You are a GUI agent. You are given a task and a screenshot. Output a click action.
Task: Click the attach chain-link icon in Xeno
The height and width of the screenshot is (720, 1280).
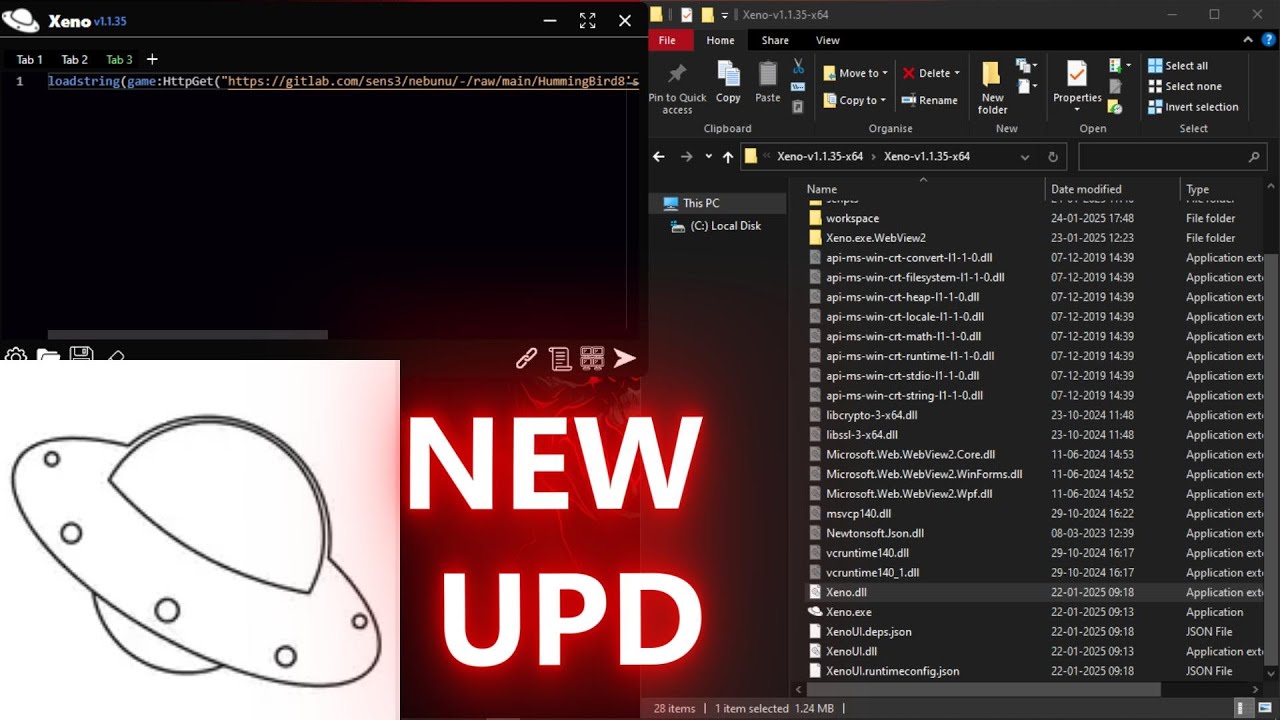(526, 358)
